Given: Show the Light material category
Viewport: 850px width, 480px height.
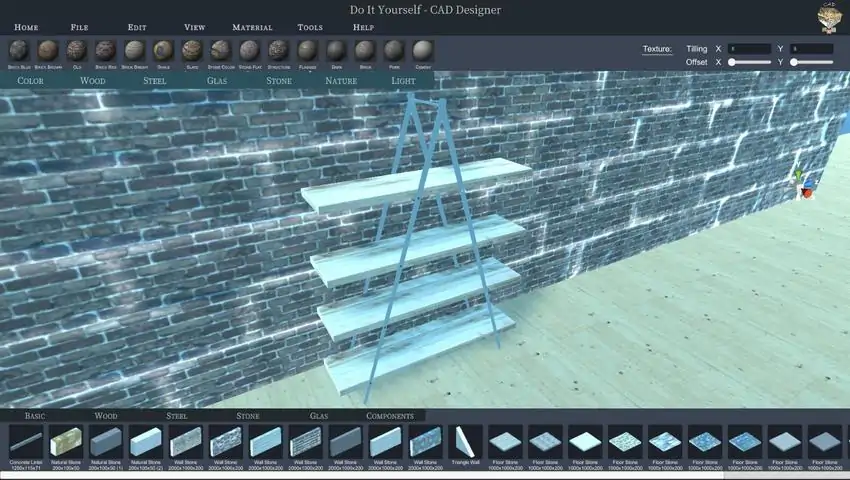Looking at the screenshot, I should tap(403, 80).
